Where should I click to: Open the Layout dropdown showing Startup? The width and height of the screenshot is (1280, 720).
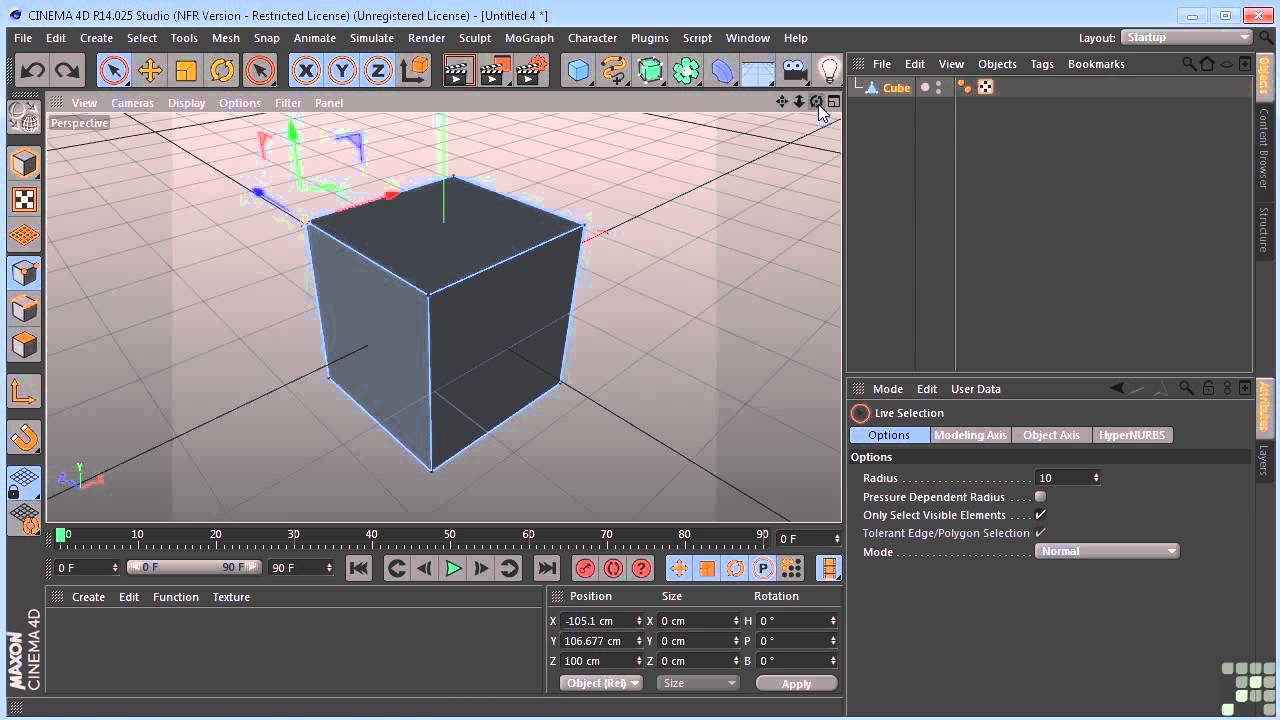[1187, 38]
